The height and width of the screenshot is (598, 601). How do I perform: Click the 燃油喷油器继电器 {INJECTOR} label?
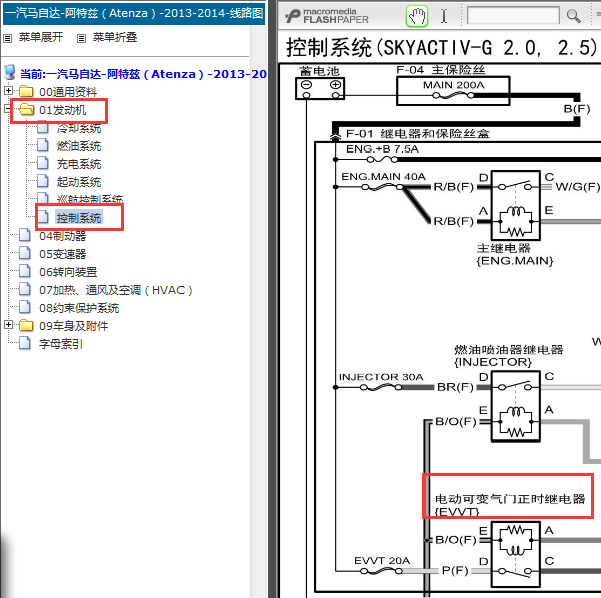509,356
